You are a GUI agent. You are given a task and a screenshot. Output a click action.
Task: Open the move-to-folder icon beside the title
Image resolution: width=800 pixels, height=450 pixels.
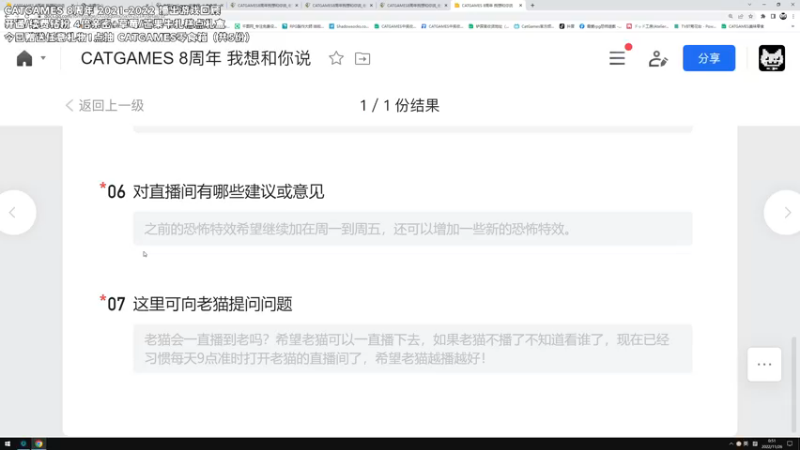[362, 59]
